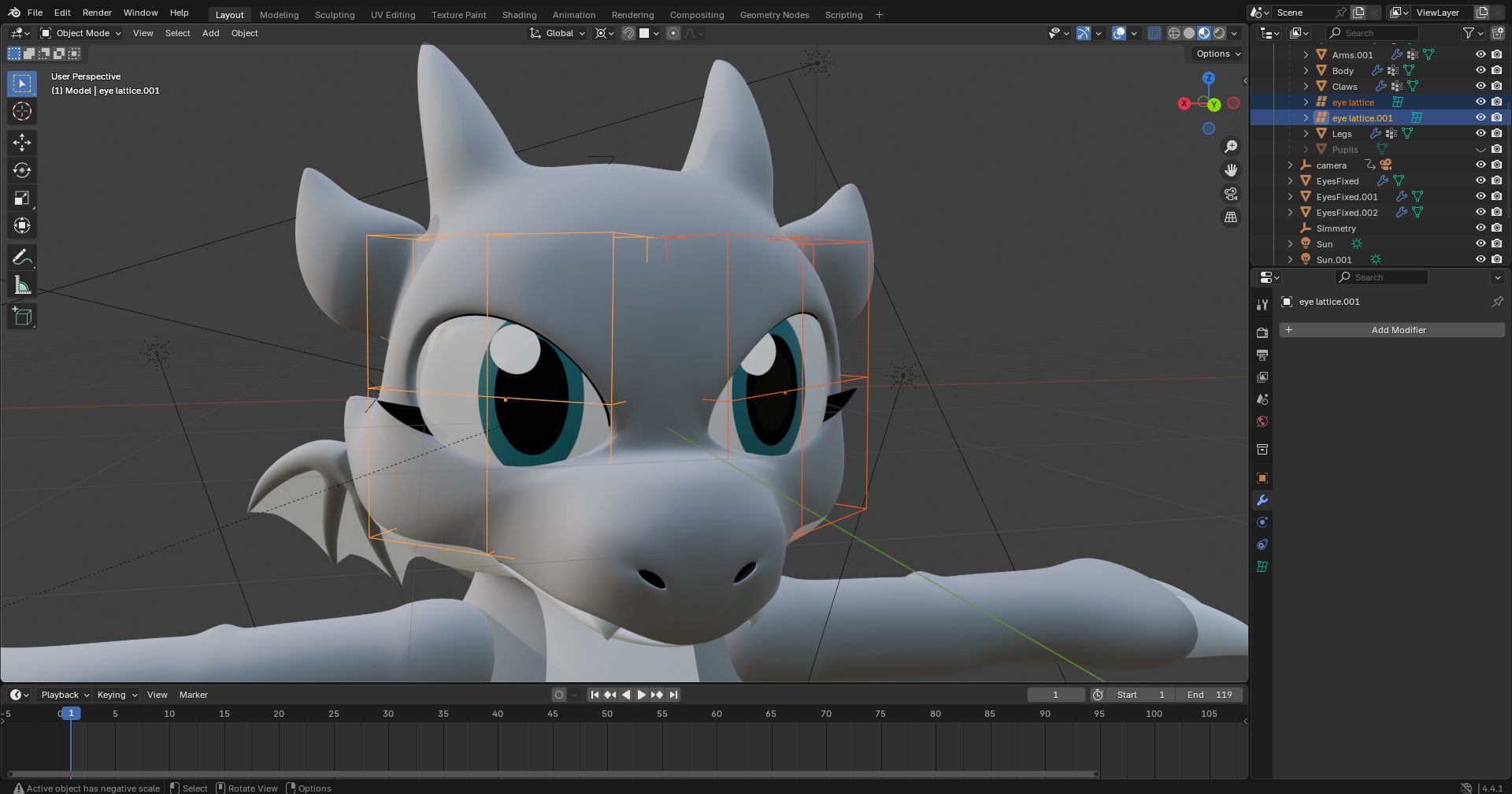Screen dimensions: 1512x794
Task: Open the Object Mode dropdown
Action: point(81,33)
